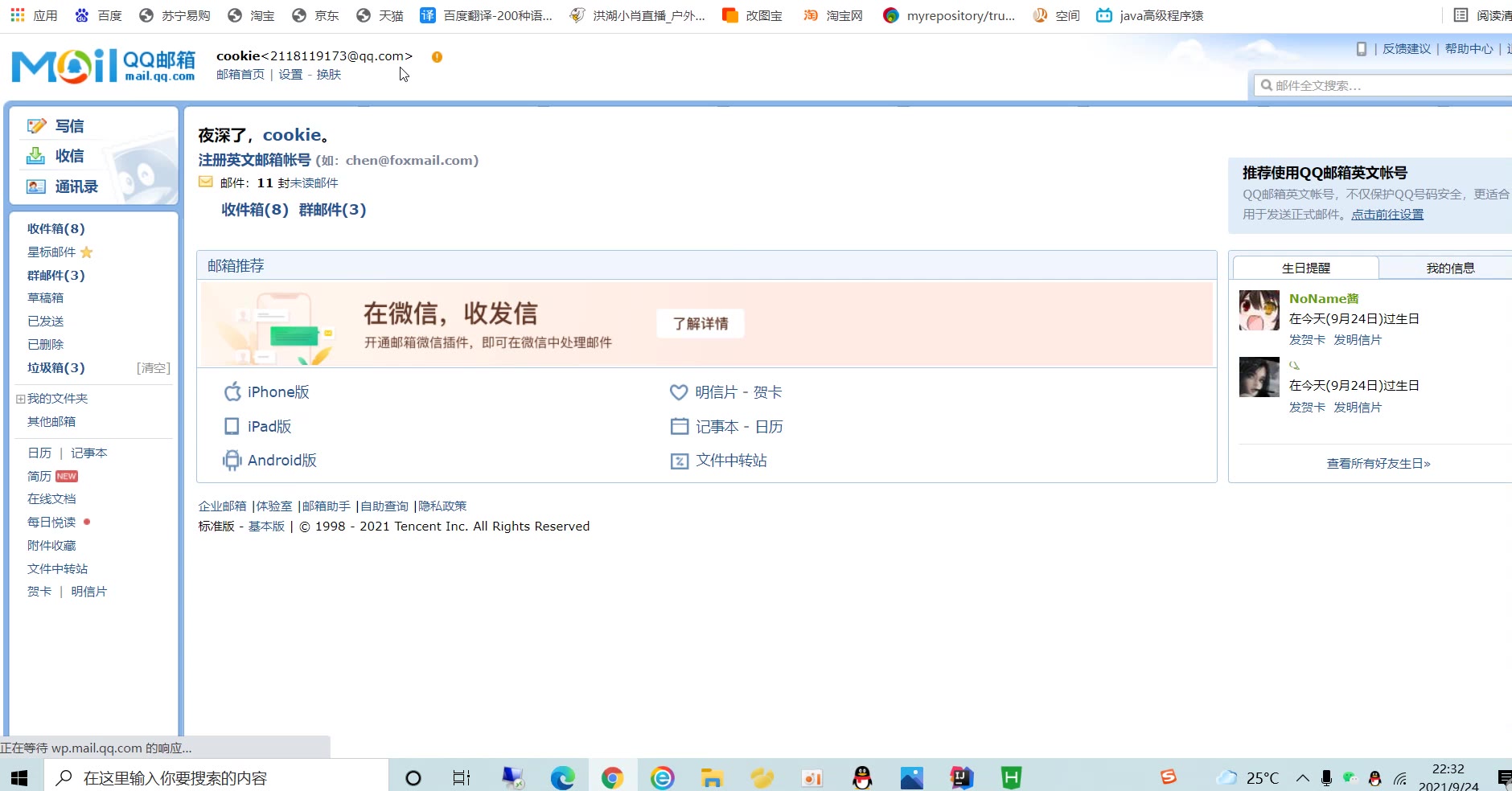Image resolution: width=1512 pixels, height=791 pixels.
Task: Click the 反馈建议 link in the header
Action: coord(1407,49)
